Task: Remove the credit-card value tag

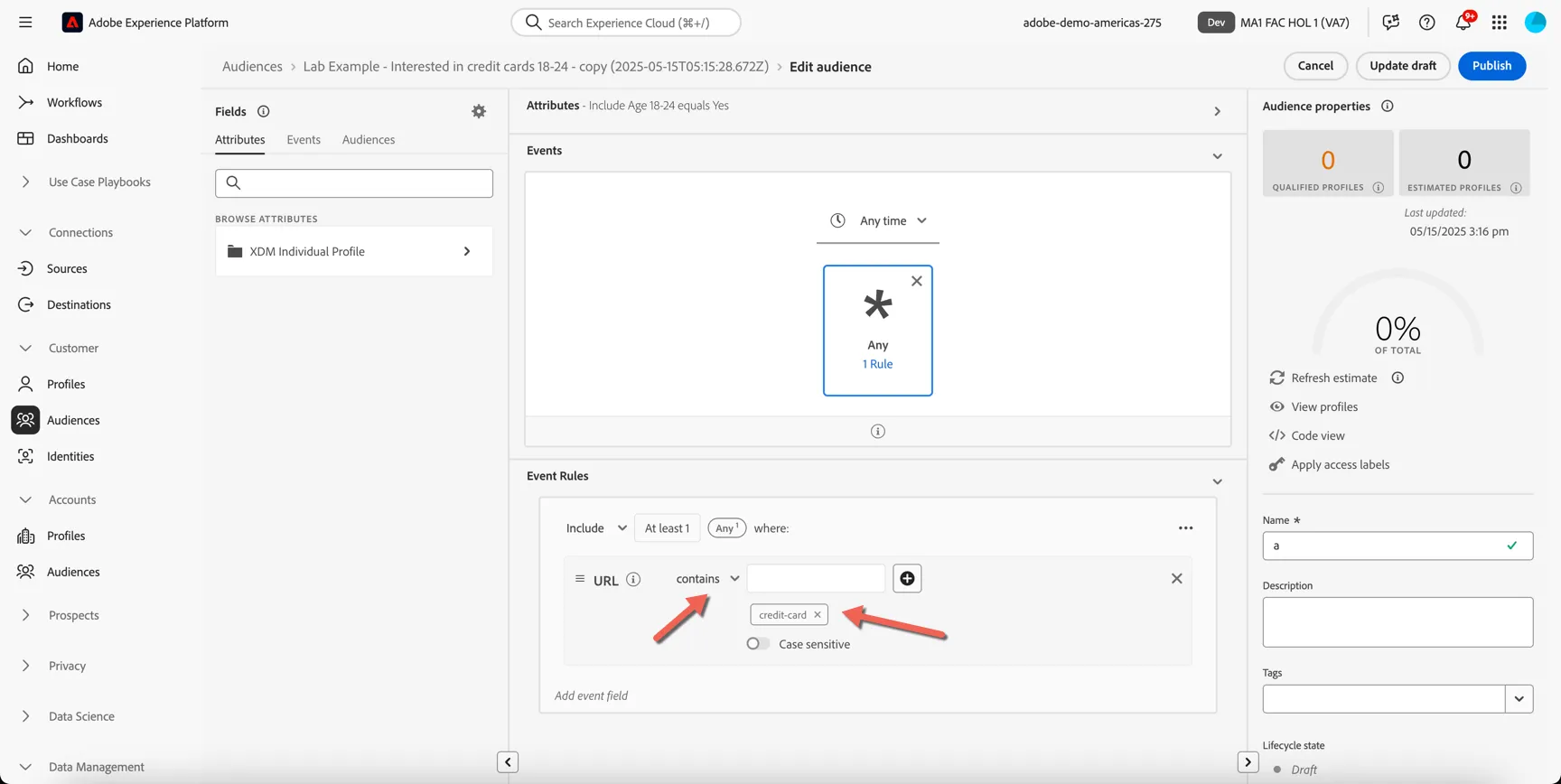Action: click(817, 615)
